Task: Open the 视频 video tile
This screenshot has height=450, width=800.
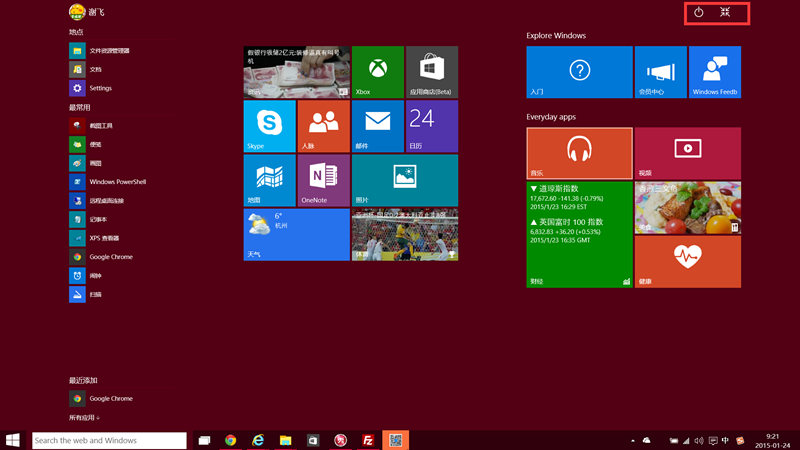Action: 688,153
